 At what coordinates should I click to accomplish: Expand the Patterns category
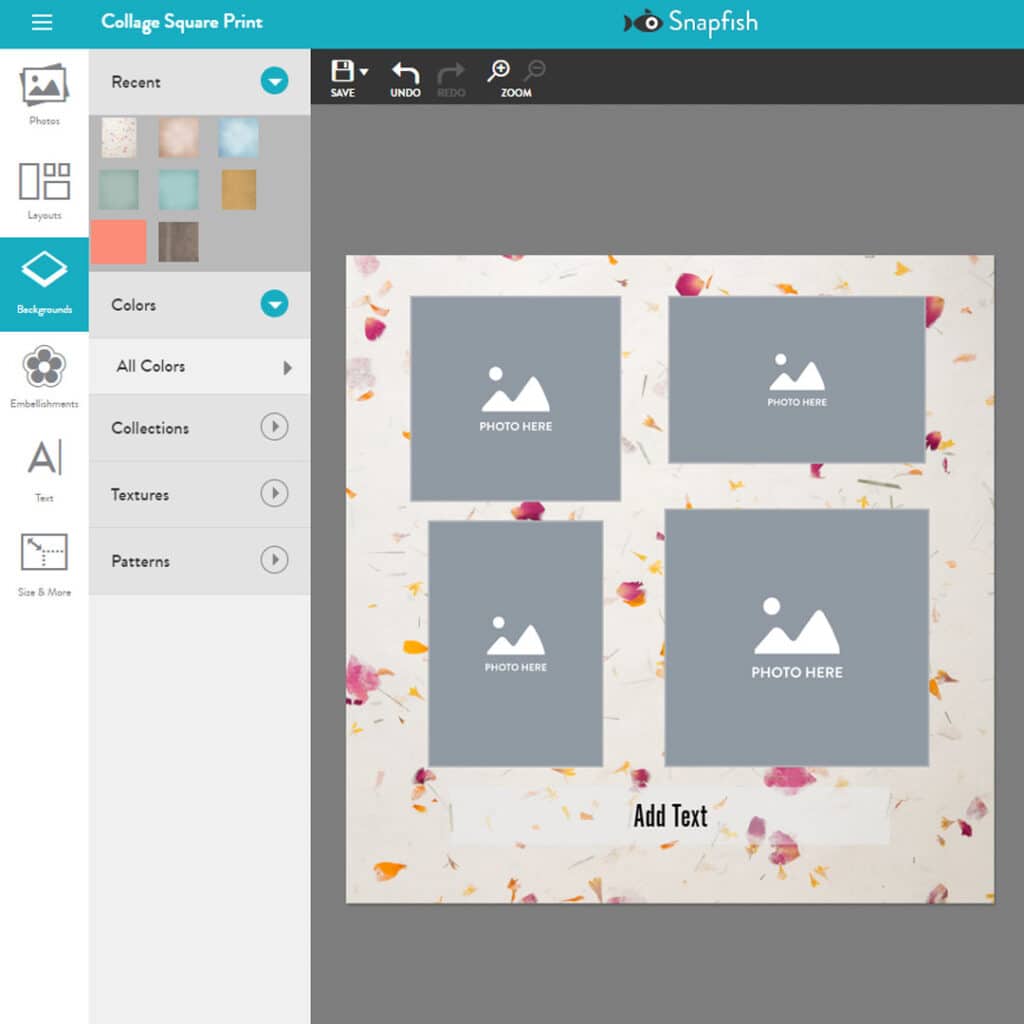pos(274,560)
